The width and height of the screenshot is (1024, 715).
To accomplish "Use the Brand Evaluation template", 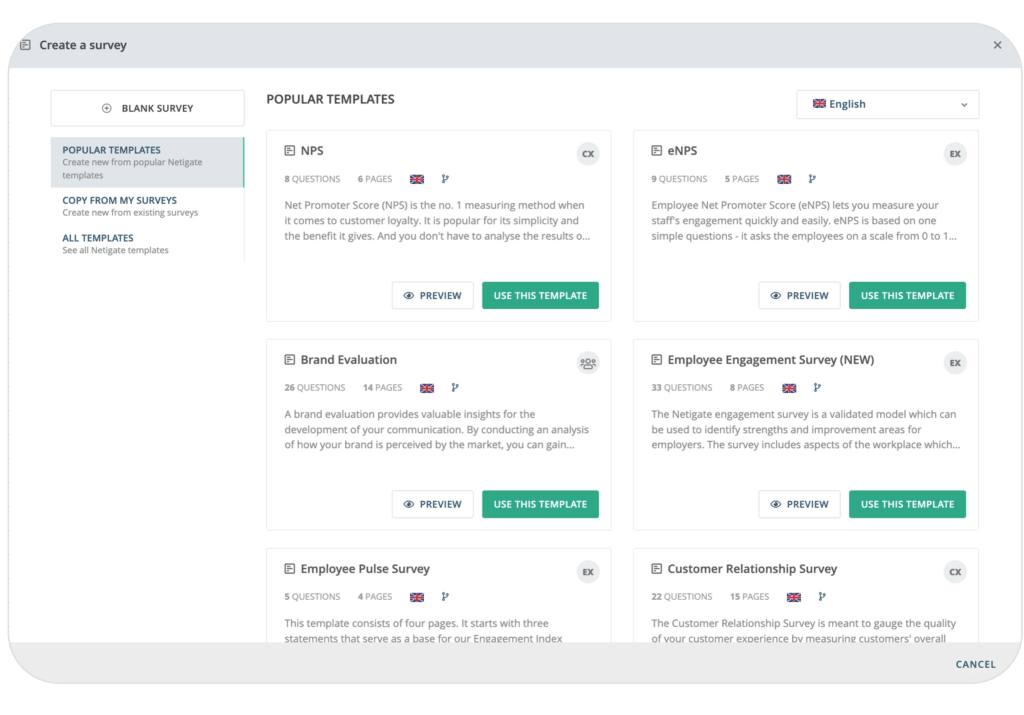I will point(540,504).
